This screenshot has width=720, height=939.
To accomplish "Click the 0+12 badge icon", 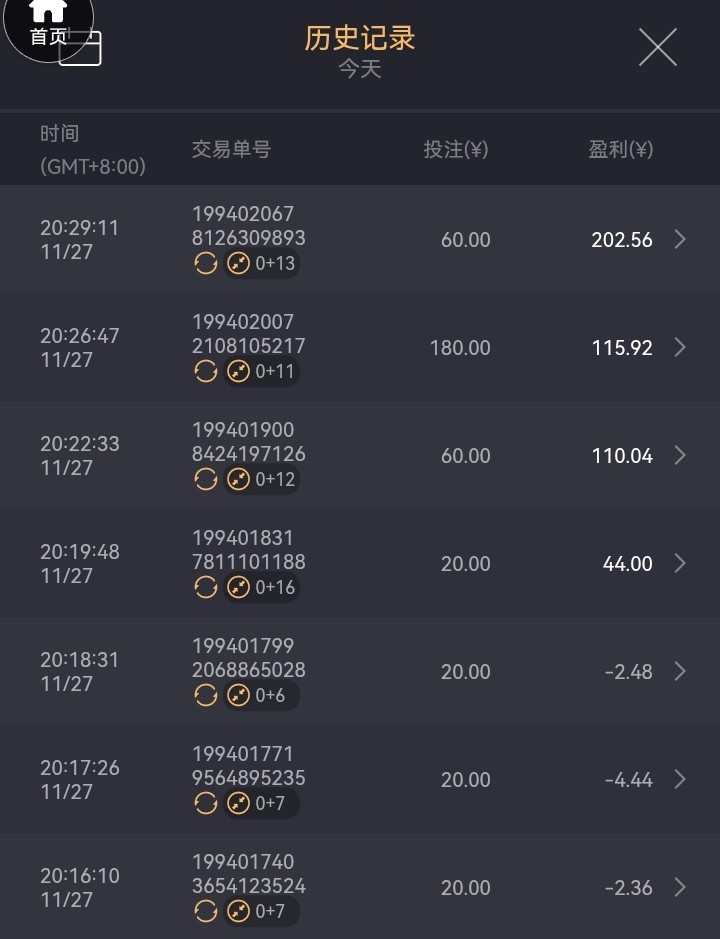I will [238, 479].
